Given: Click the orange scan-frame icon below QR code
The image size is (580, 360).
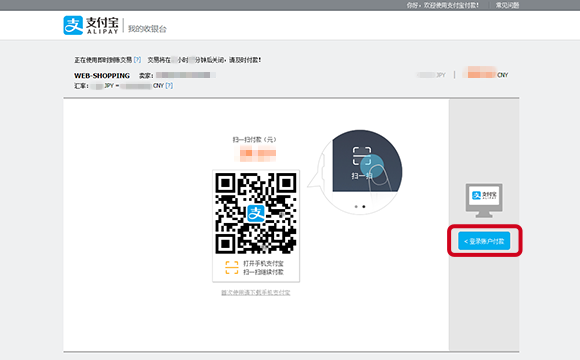Looking at the screenshot, I should click(x=232, y=268).
